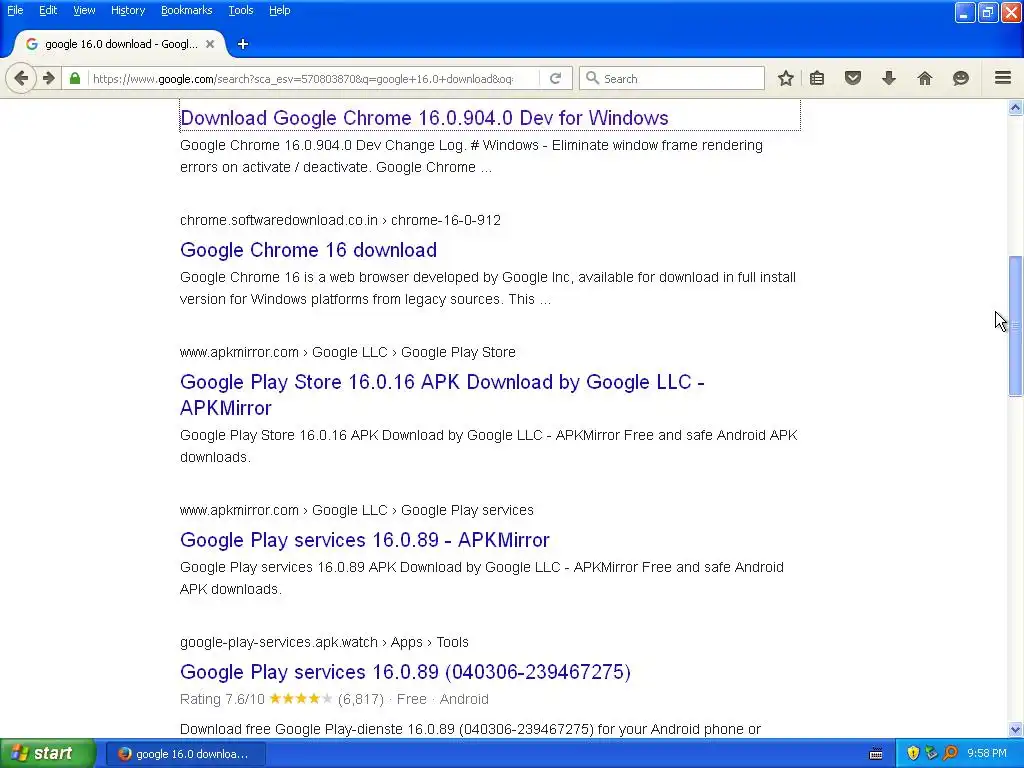Open the View menu
Image resolution: width=1024 pixels, height=768 pixels.
[x=84, y=10]
